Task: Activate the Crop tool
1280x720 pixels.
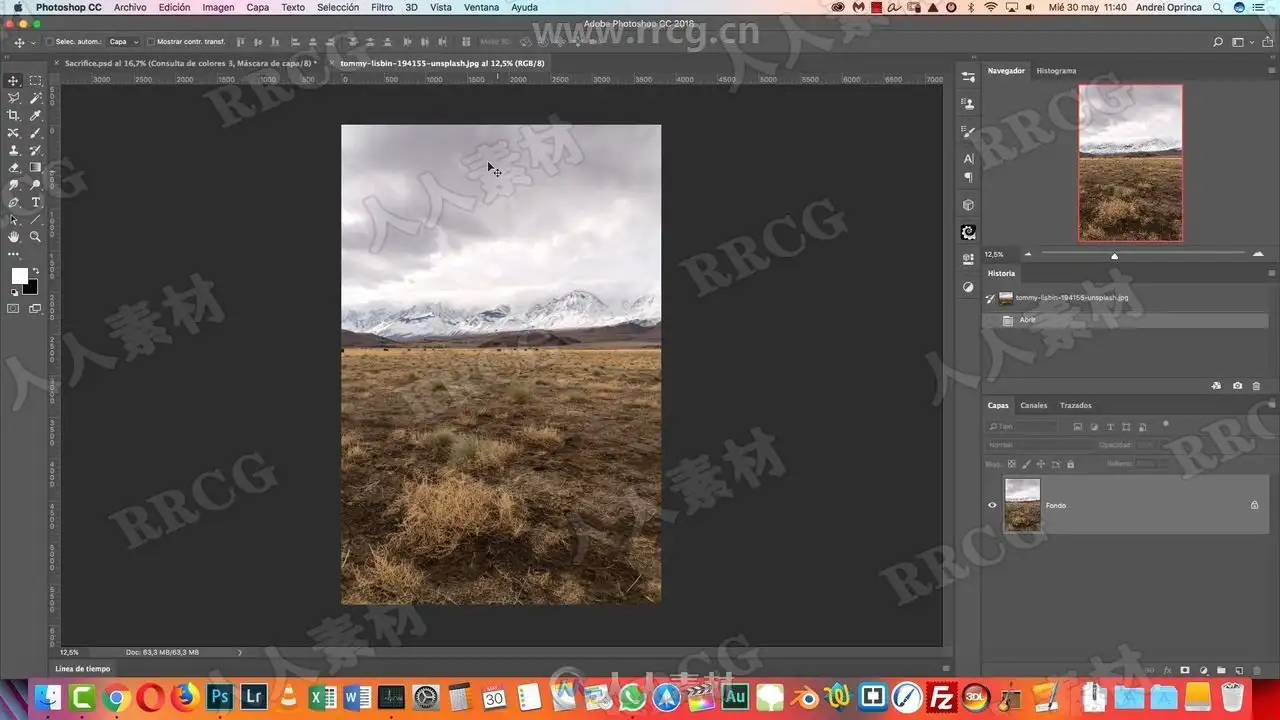Action: [14, 116]
